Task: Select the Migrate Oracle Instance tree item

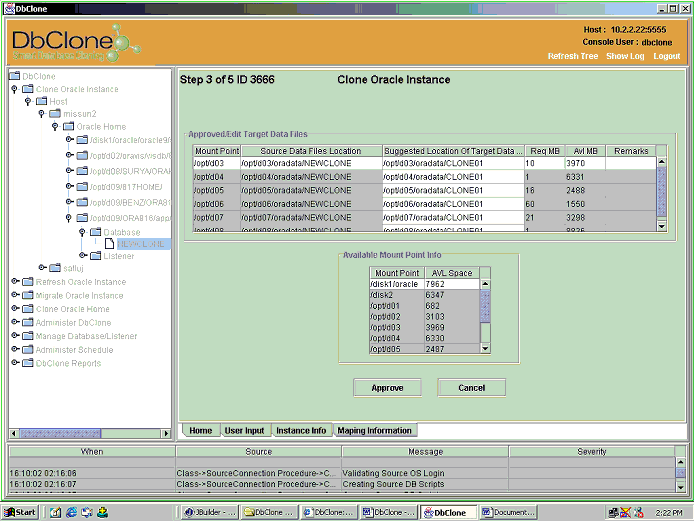Action: point(80,295)
